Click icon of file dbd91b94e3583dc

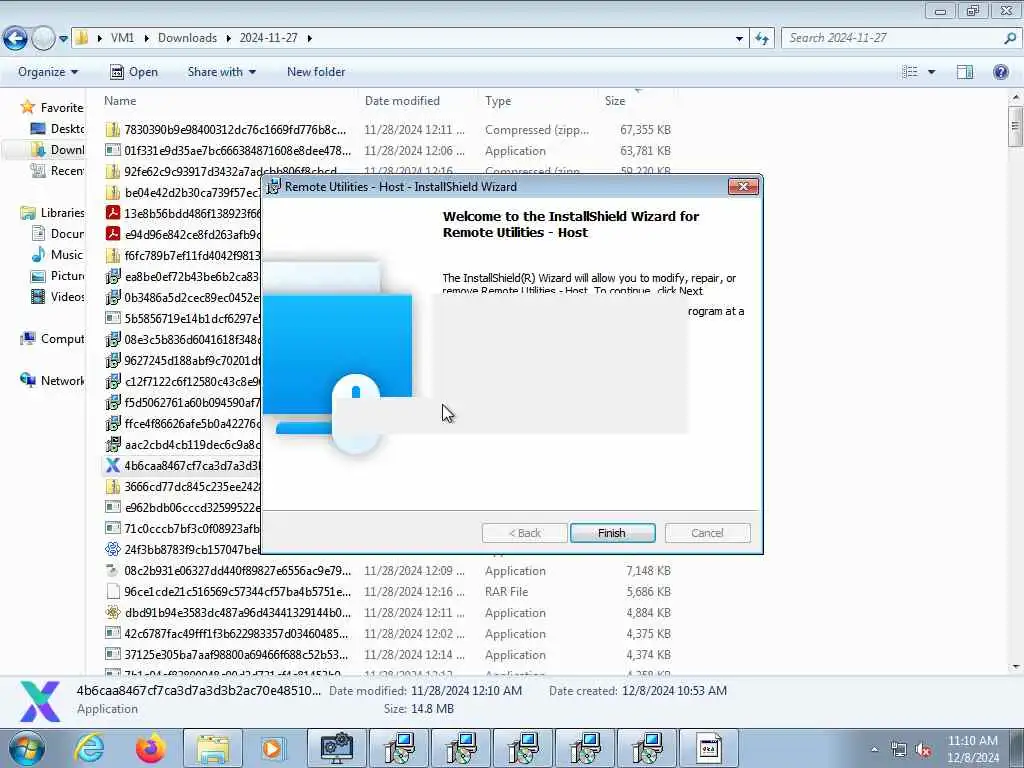(x=113, y=613)
